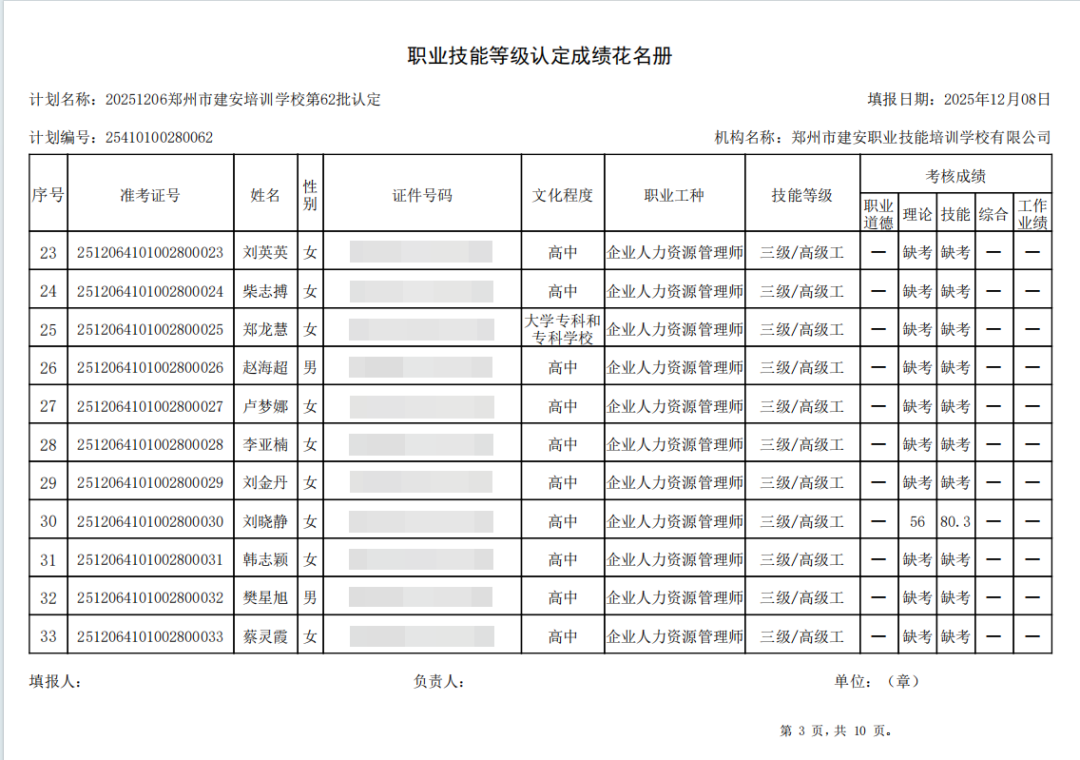The image size is (1080, 760).
Task: Select exam number 2512064101002800025
Action: (150, 329)
